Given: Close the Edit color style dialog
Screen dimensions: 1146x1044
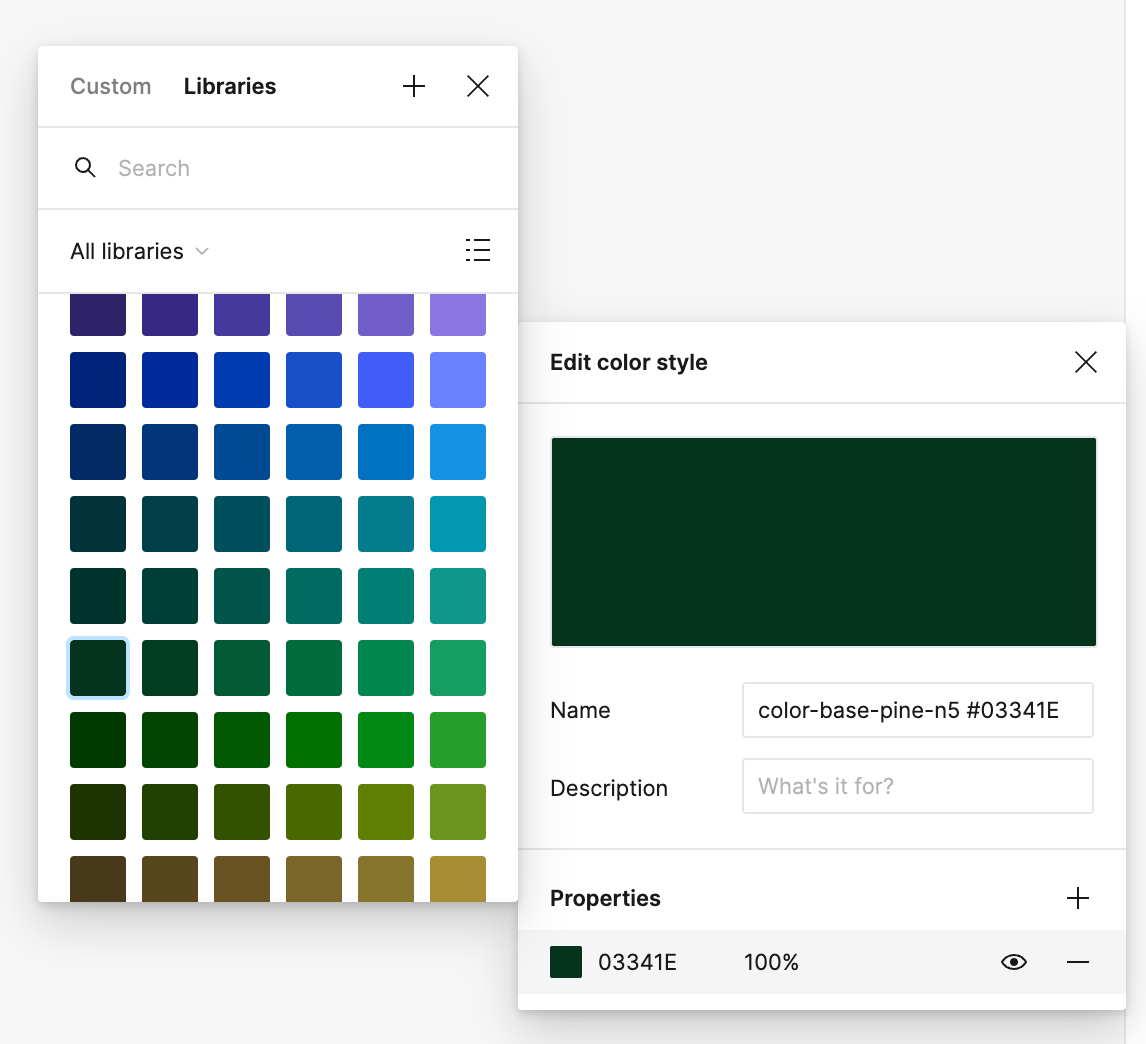Looking at the screenshot, I should tap(1086, 362).
